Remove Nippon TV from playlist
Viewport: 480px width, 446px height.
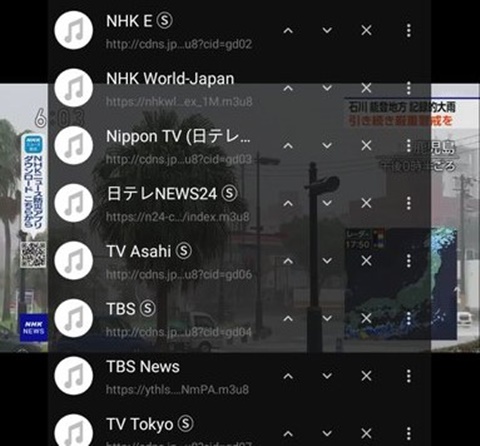(x=366, y=146)
